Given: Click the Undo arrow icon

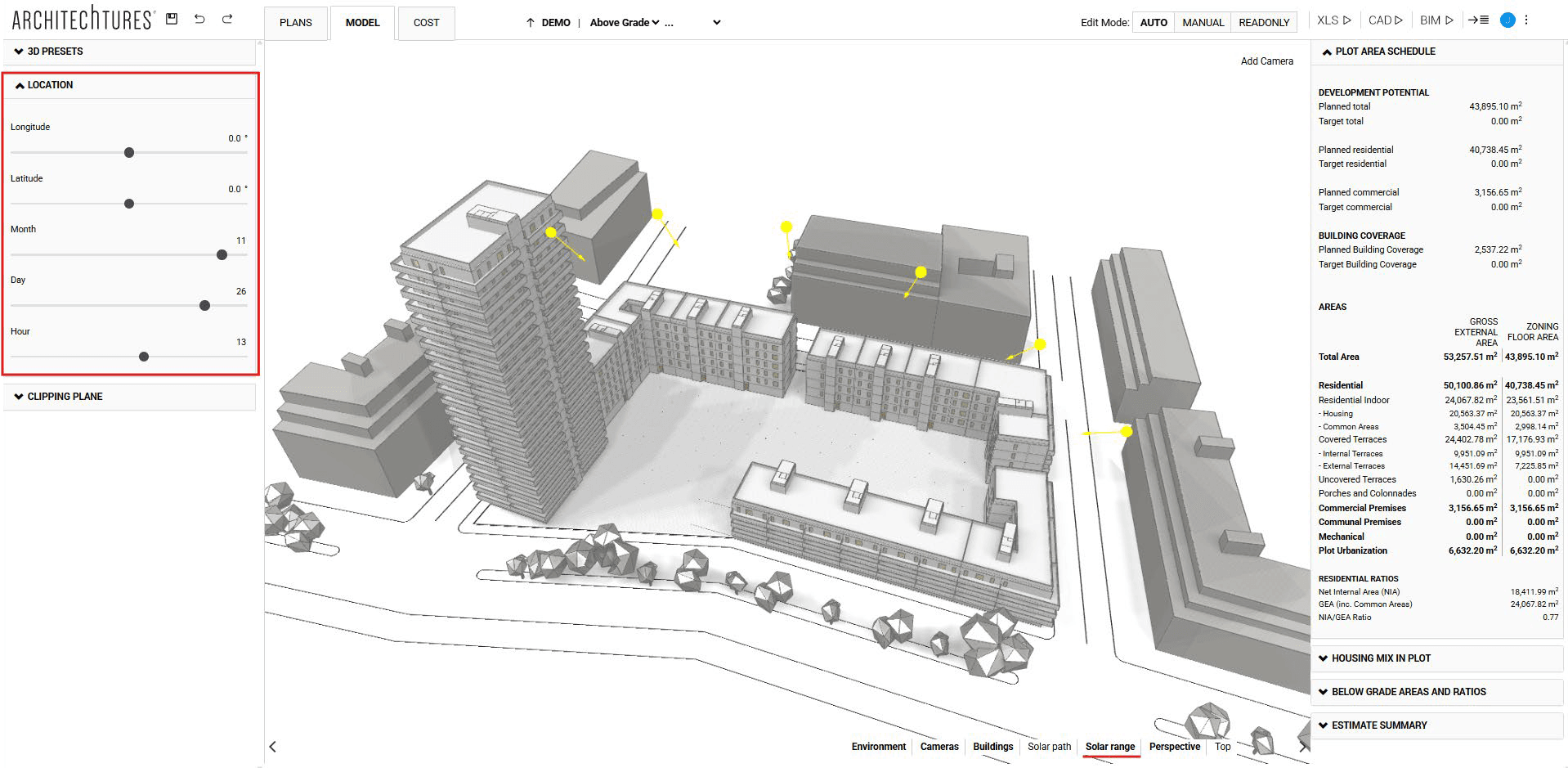Looking at the screenshot, I should point(199,18).
